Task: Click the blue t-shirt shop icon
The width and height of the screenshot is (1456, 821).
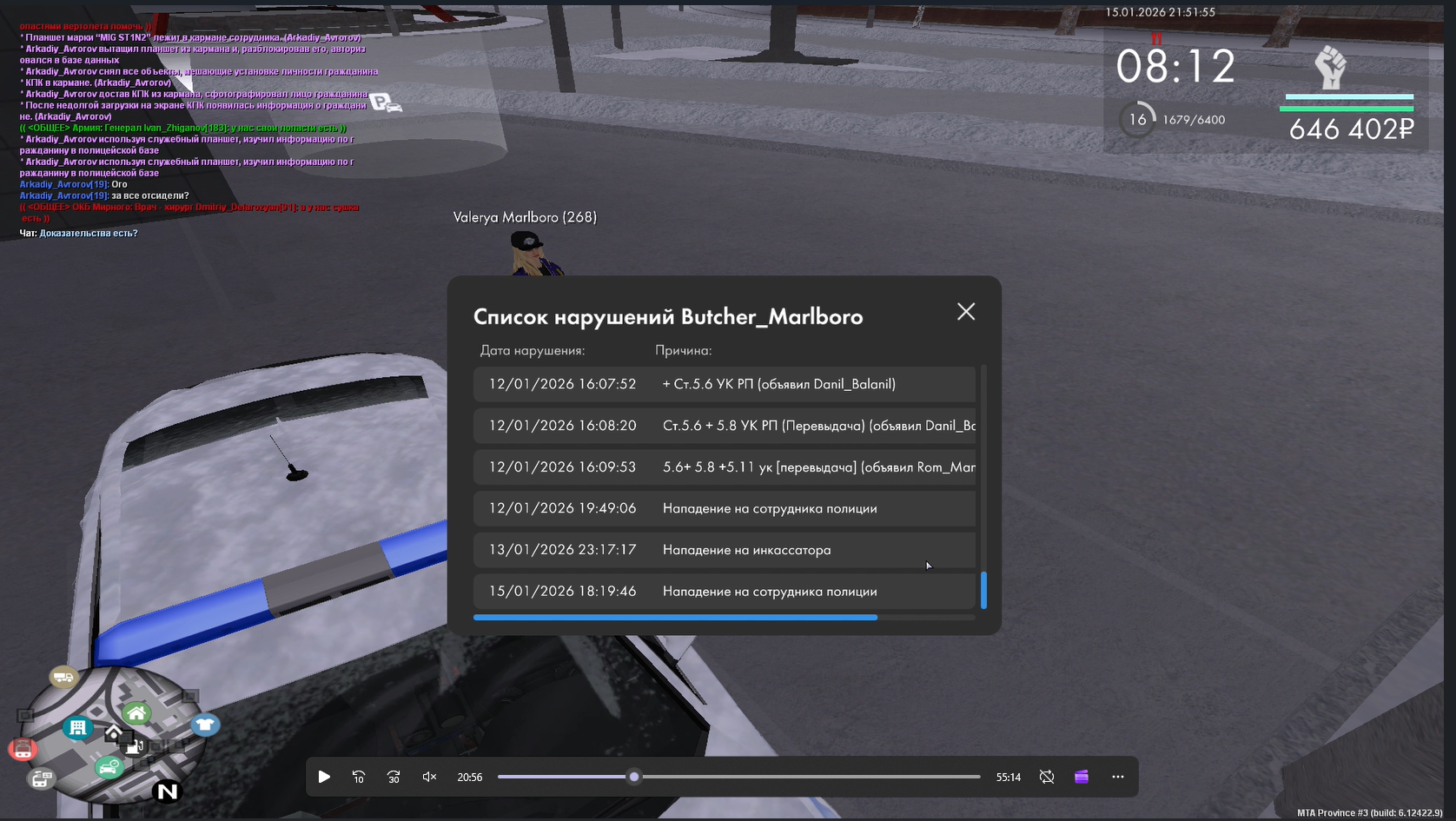Action: click(x=205, y=725)
